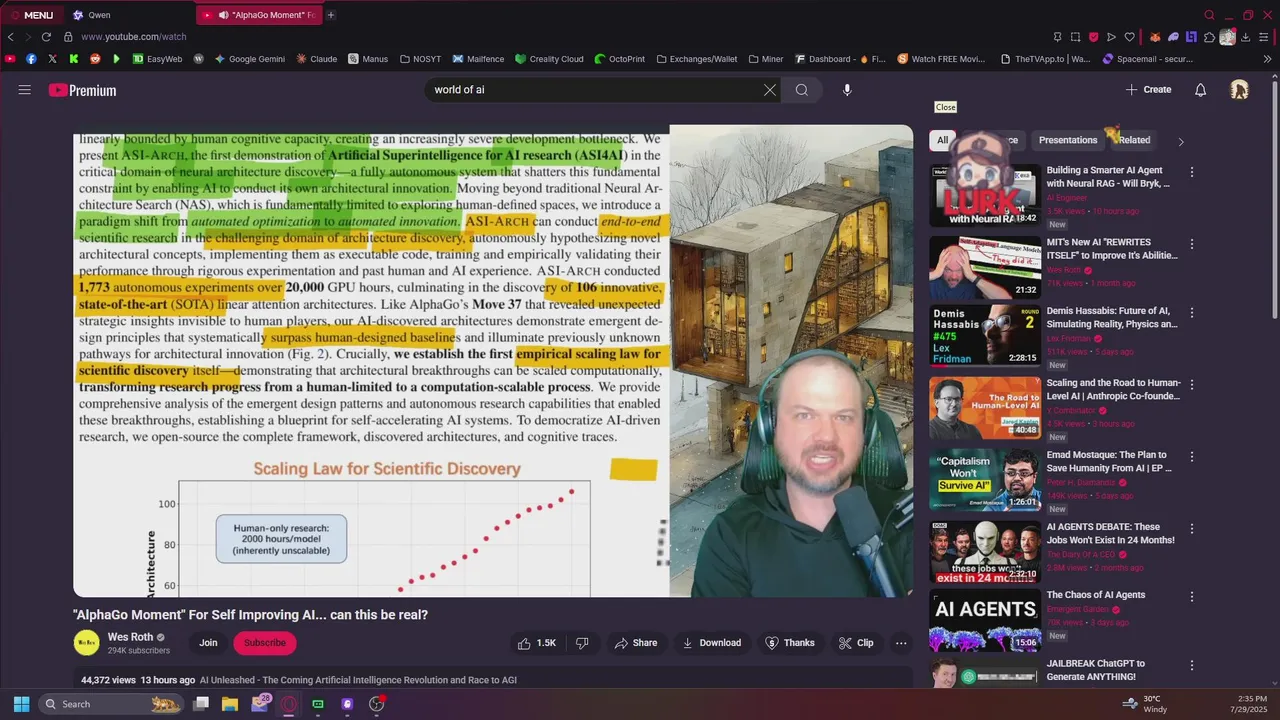Viewport: 1280px width, 720px height.
Task: Open the notifications bell
Action: 1201,90
